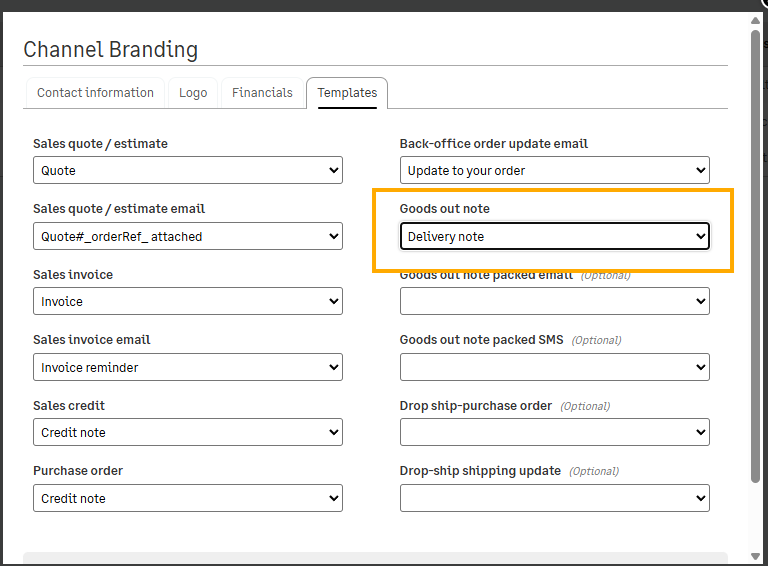Expand the Sales invoice dropdown

[x=188, y=301]
